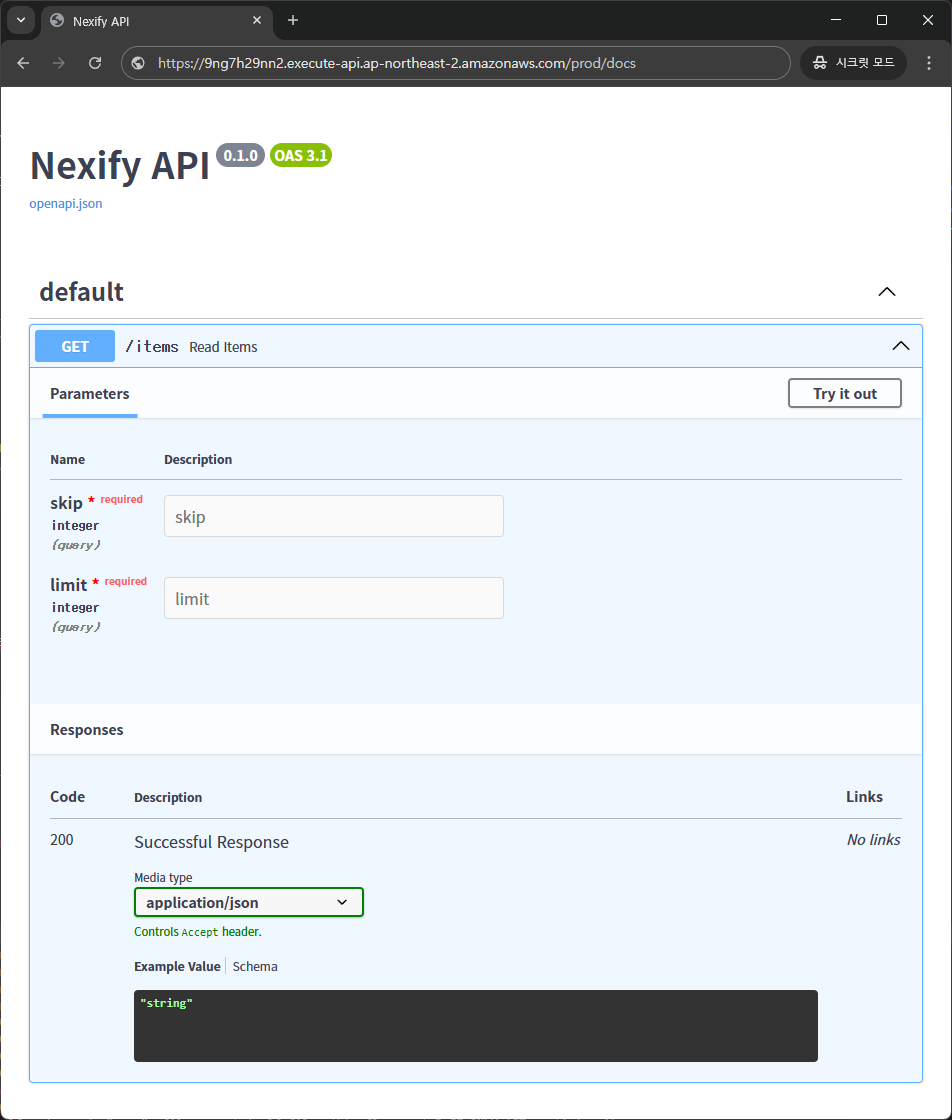Switch to the Schema tab

pos(255,966)
